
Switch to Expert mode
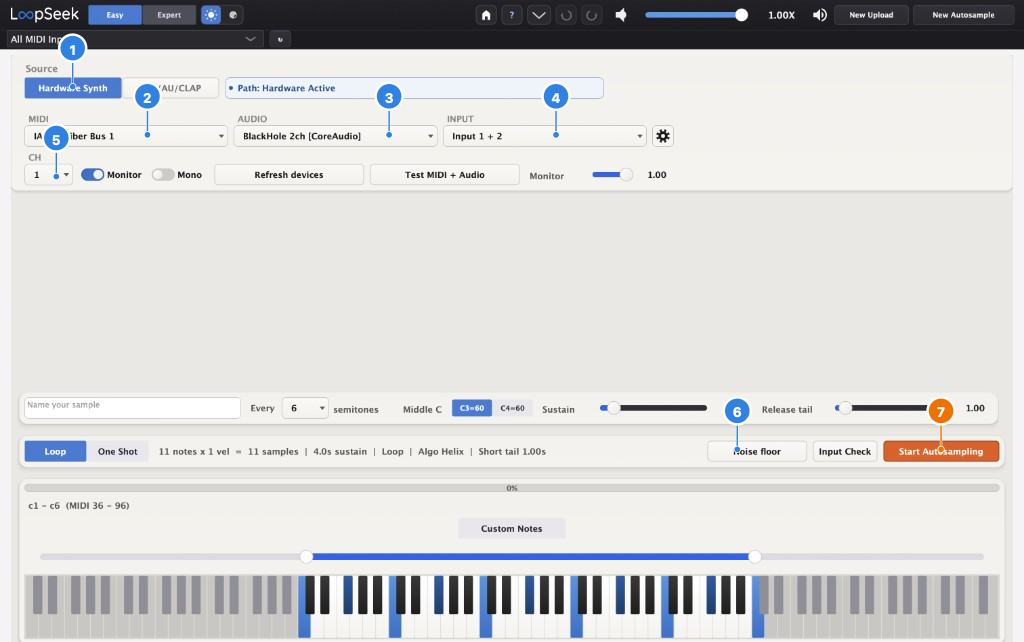[169, 15]
